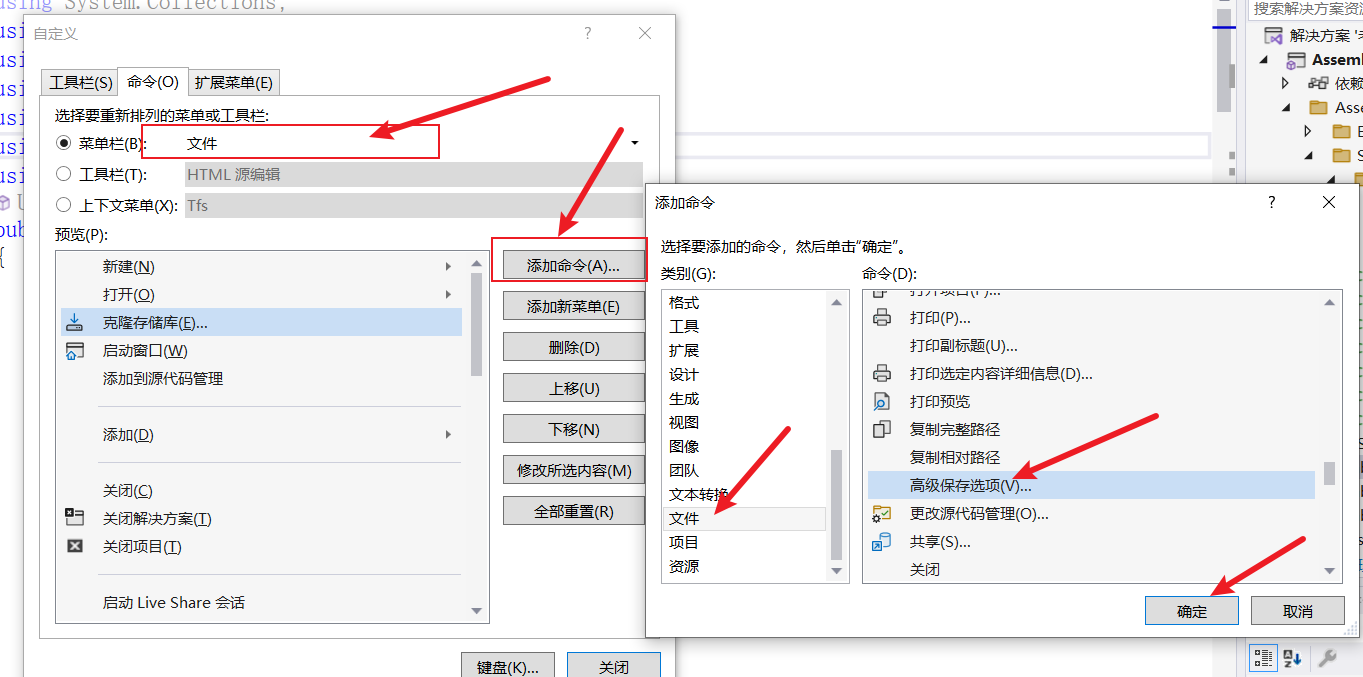
Task: Expand 打开(O) submenu arrow in preview
Action: coord(449,295)
